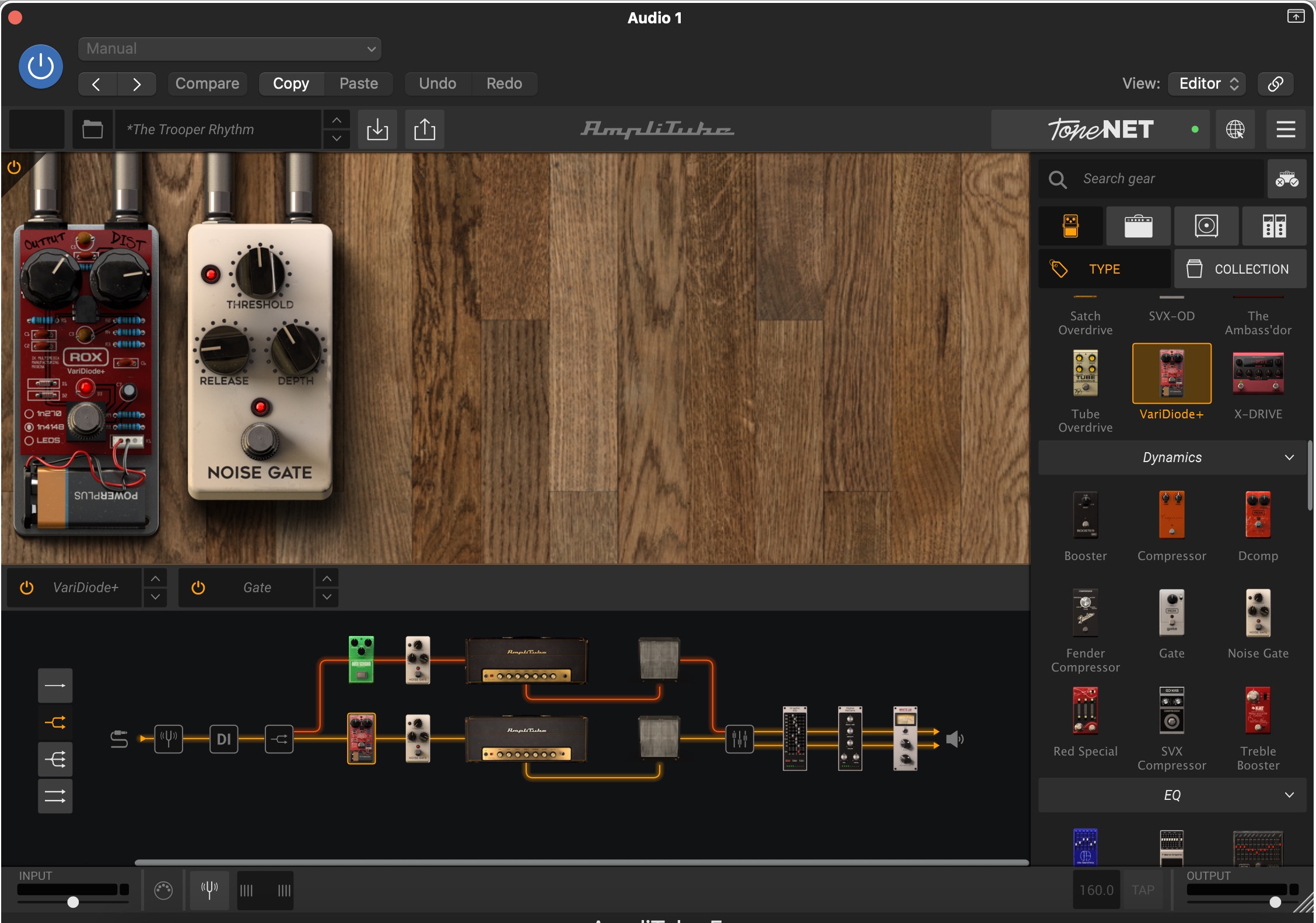The image size is (1316, 923).
Task: Select the SVX Compressor pedal
Action: pos(1171,711)
